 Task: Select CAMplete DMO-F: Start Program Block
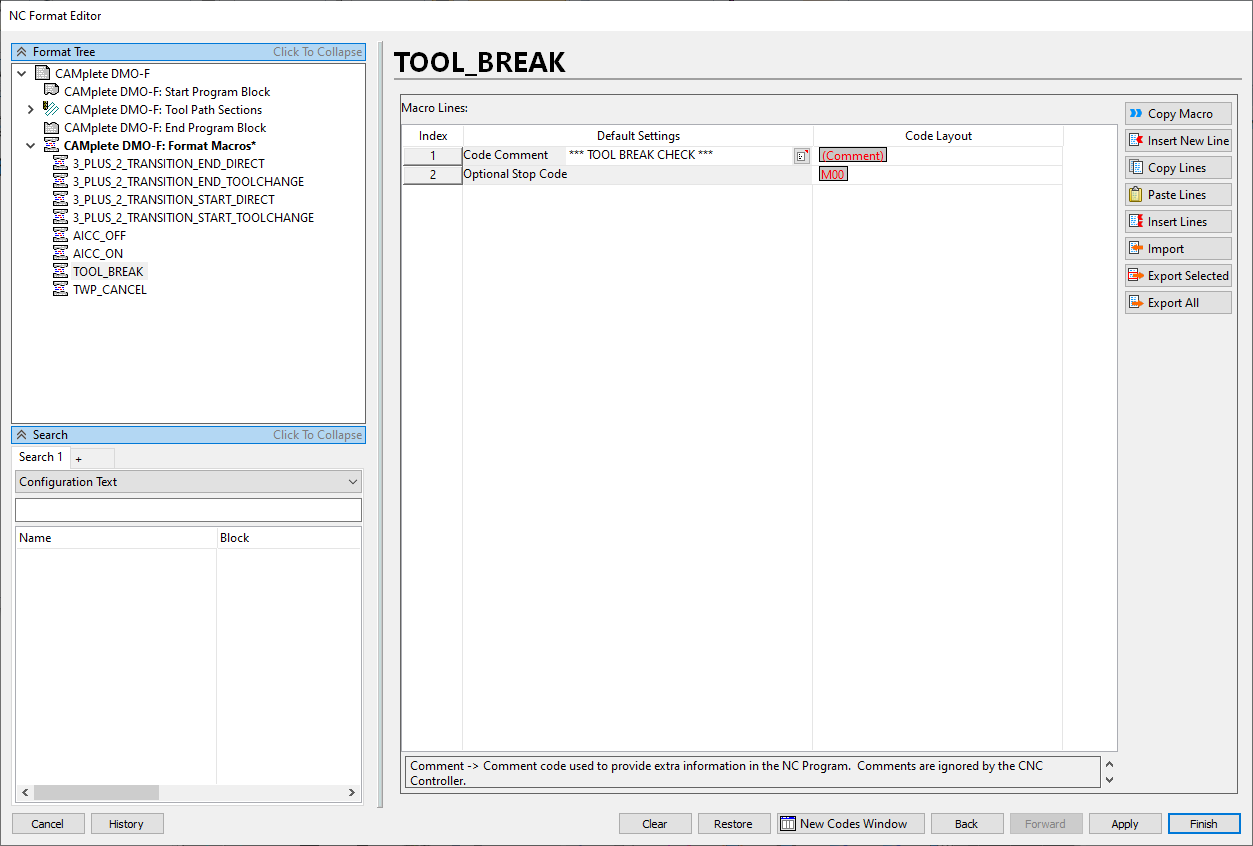(x=167, y=92)
